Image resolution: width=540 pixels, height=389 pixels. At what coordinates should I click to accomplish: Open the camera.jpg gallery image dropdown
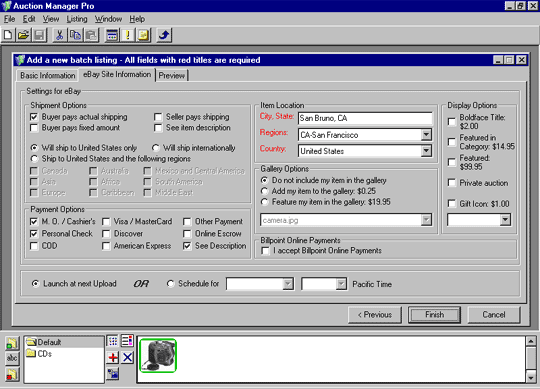click(x=426, y=220)
